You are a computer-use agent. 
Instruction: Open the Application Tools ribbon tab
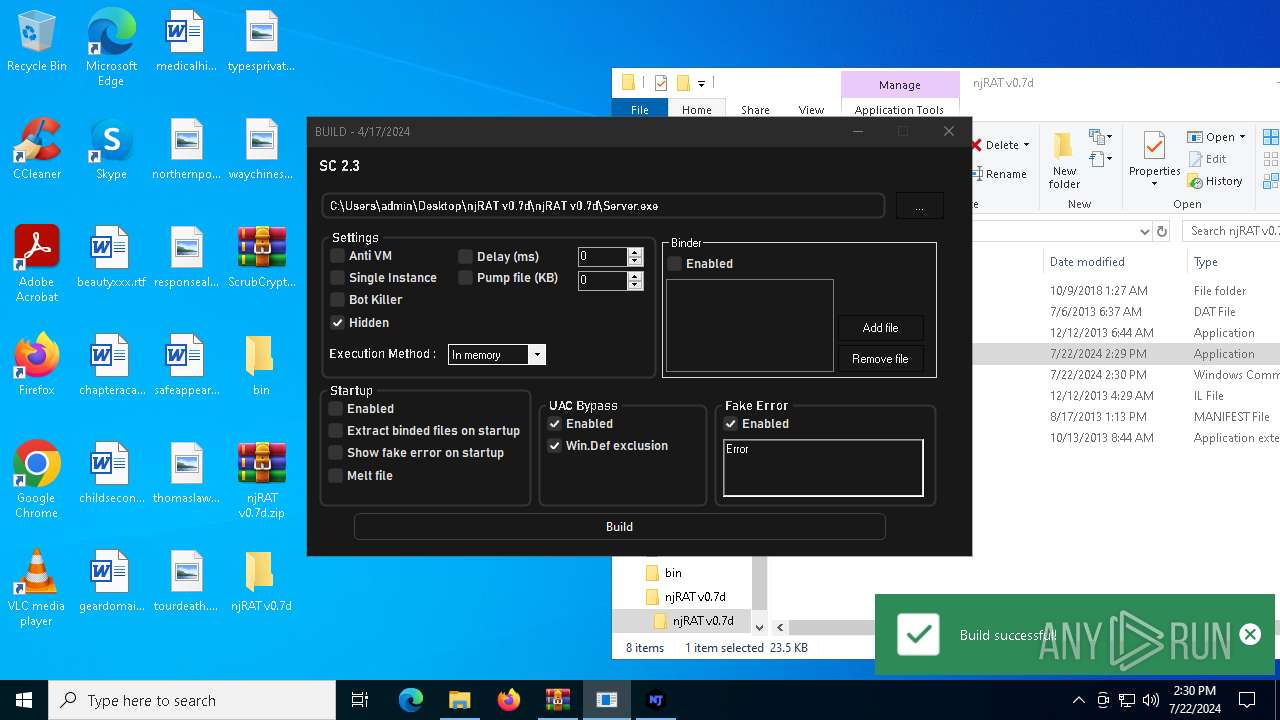[899, 110]
